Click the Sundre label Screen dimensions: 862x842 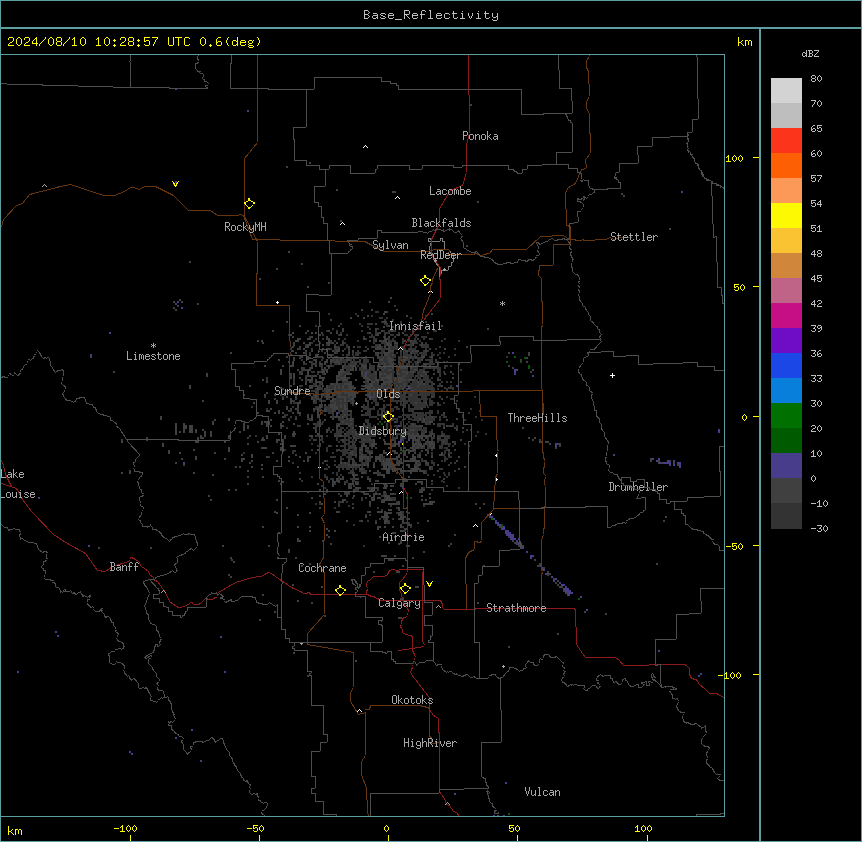coord(292,391)
